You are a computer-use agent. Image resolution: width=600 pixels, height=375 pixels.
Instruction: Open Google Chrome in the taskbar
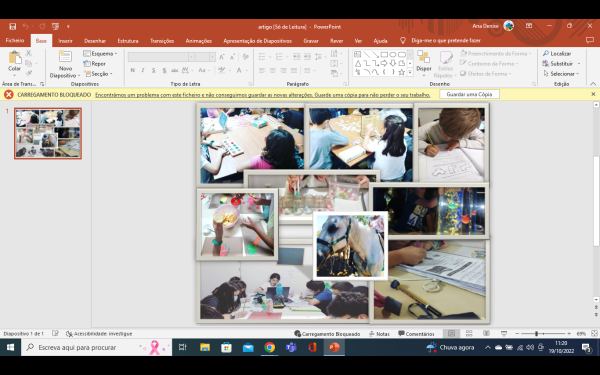[x=269, y=347]
